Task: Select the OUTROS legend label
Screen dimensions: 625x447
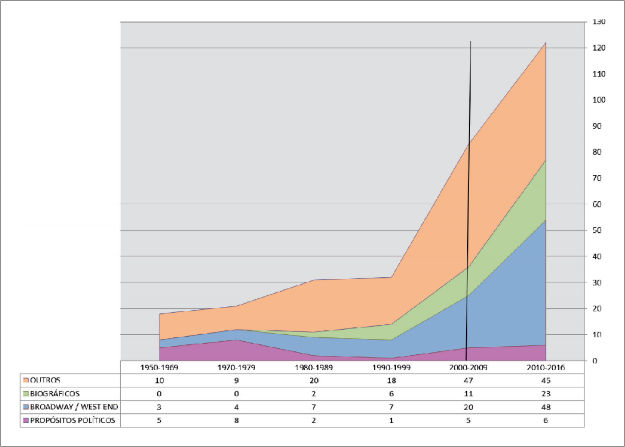Action: 44,381
